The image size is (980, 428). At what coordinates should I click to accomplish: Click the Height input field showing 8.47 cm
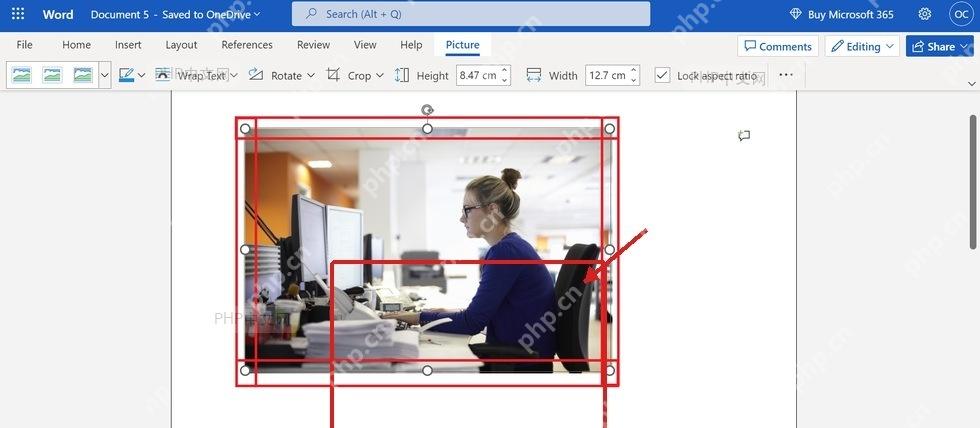(478, 76)
